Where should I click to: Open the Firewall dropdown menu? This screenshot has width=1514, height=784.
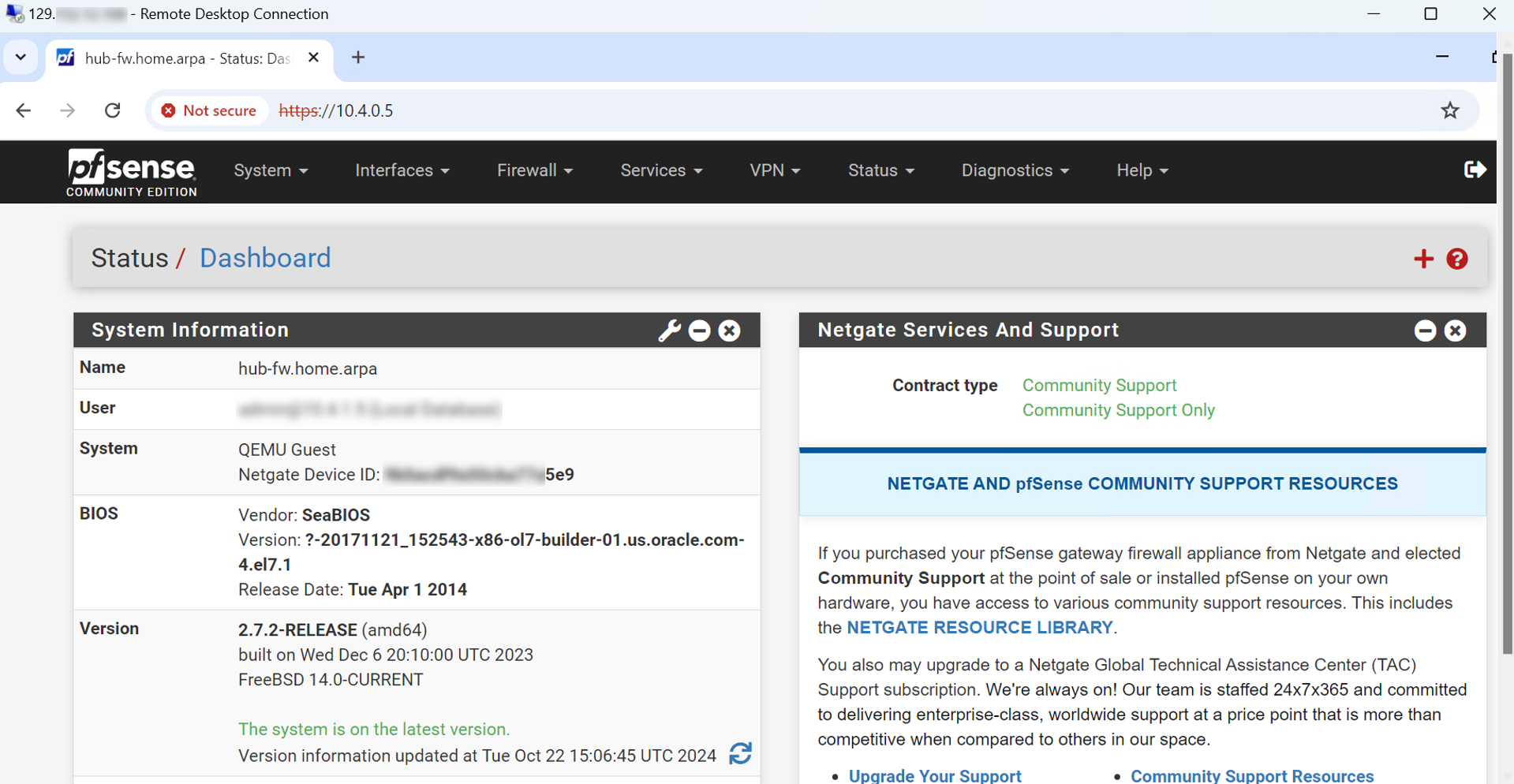tap(535, 170)
